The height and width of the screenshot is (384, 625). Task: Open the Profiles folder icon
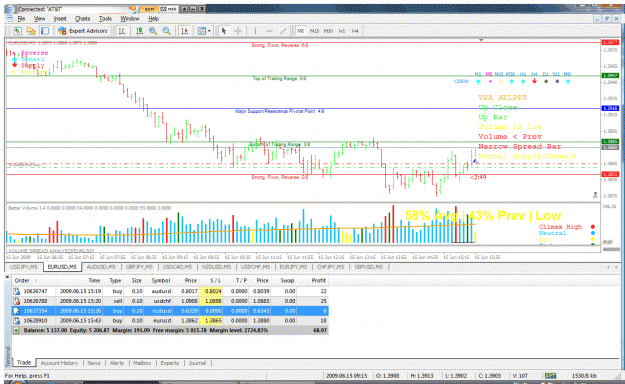(31, 31)
